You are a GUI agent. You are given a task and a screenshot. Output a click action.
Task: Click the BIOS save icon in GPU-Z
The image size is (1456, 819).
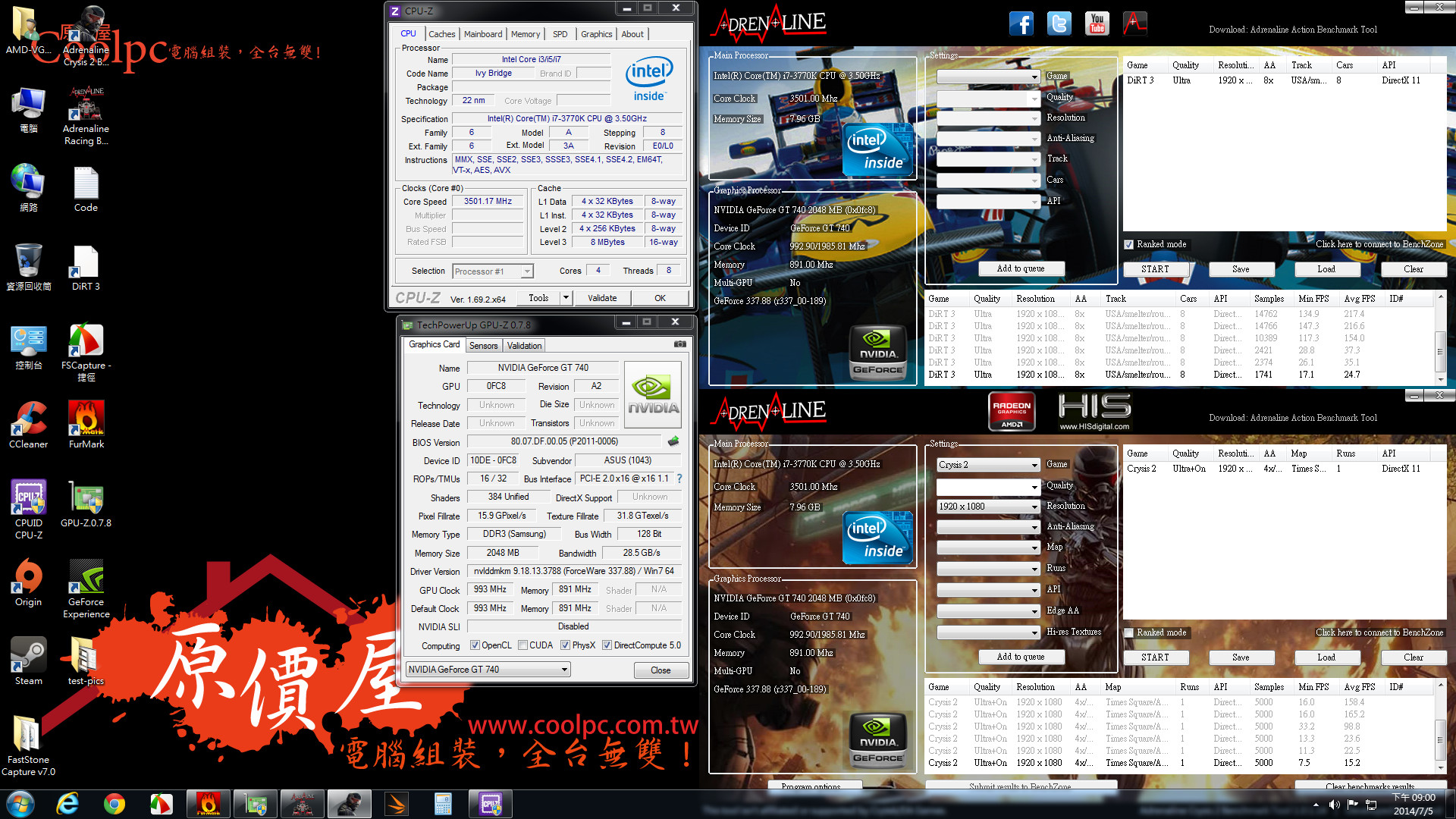(x=673, y=441)
